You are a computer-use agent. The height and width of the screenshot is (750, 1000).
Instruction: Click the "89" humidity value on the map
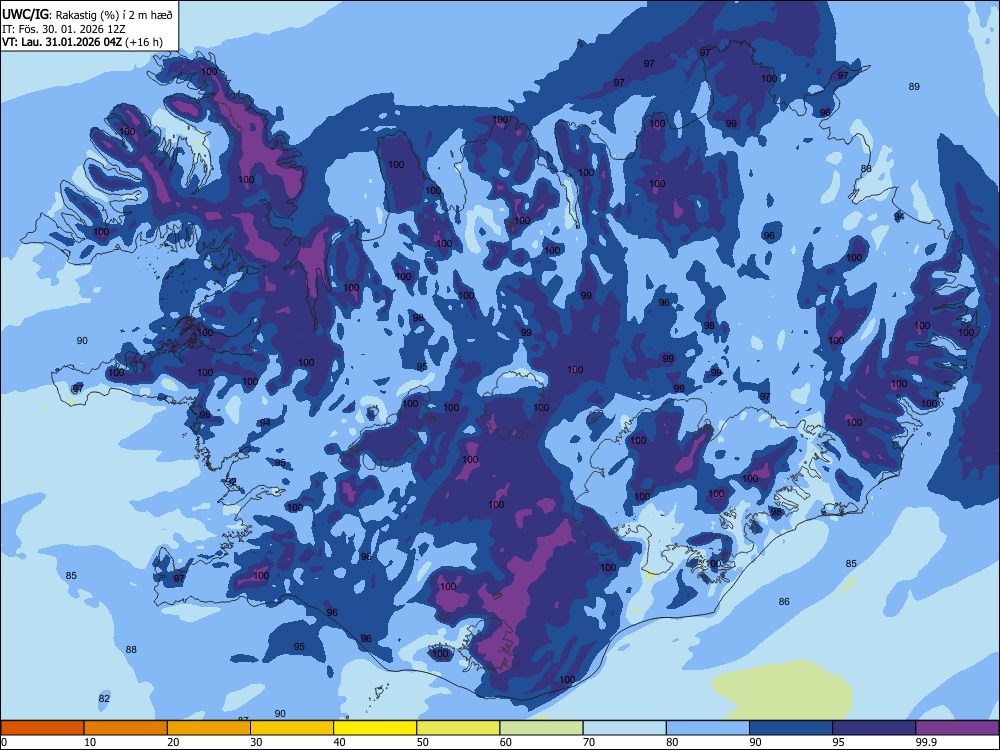(x=914, y=87)
